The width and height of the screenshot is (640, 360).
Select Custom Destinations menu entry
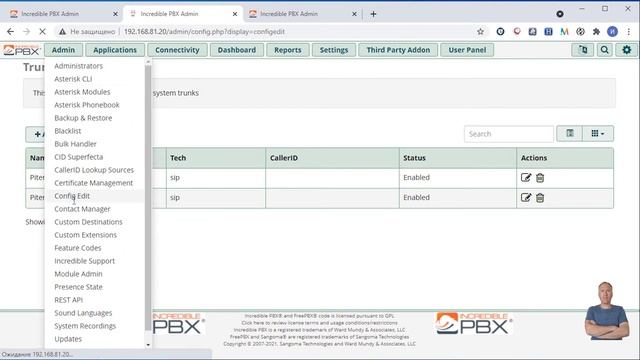coord(88,222)
